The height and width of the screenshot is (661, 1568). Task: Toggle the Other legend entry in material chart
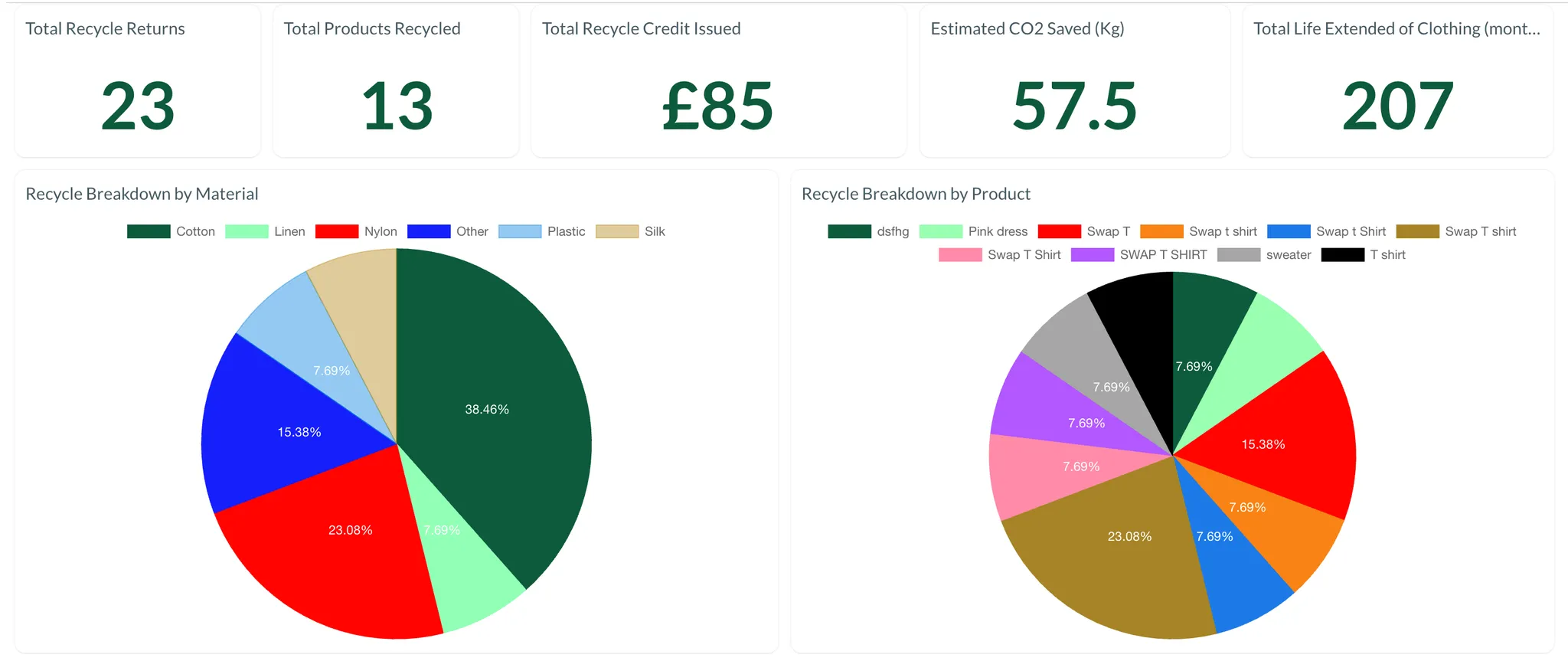point(448,231)
